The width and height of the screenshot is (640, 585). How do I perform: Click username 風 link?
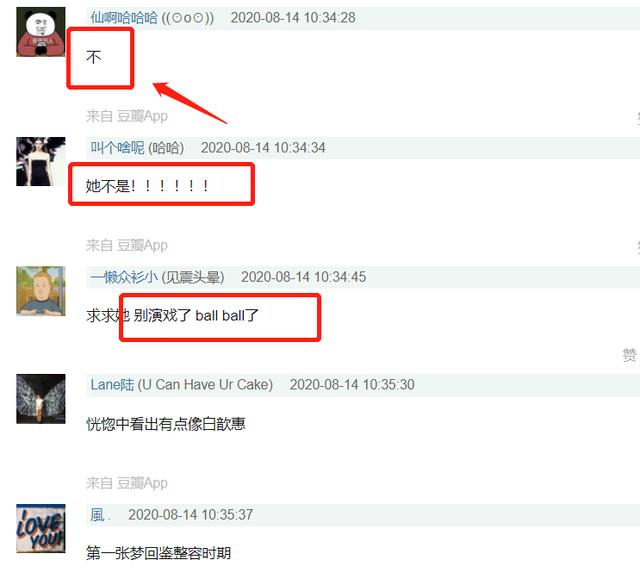pyautogui.click(x=98, y=514)
